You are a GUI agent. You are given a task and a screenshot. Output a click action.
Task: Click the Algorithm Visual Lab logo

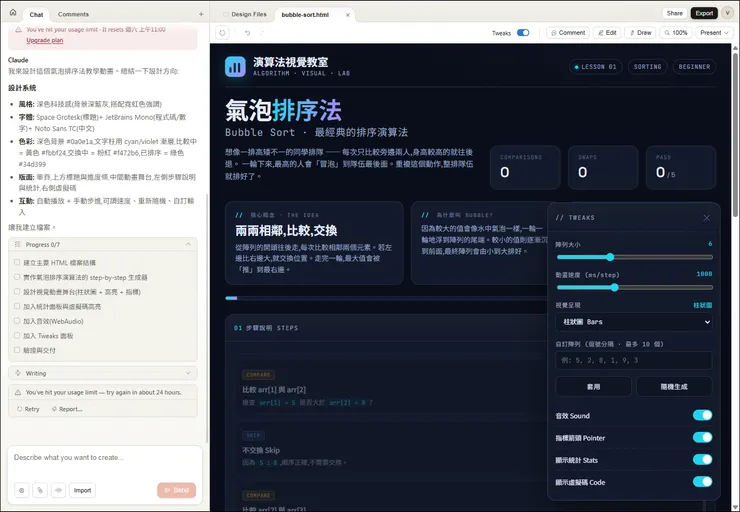tap(235, 67)
